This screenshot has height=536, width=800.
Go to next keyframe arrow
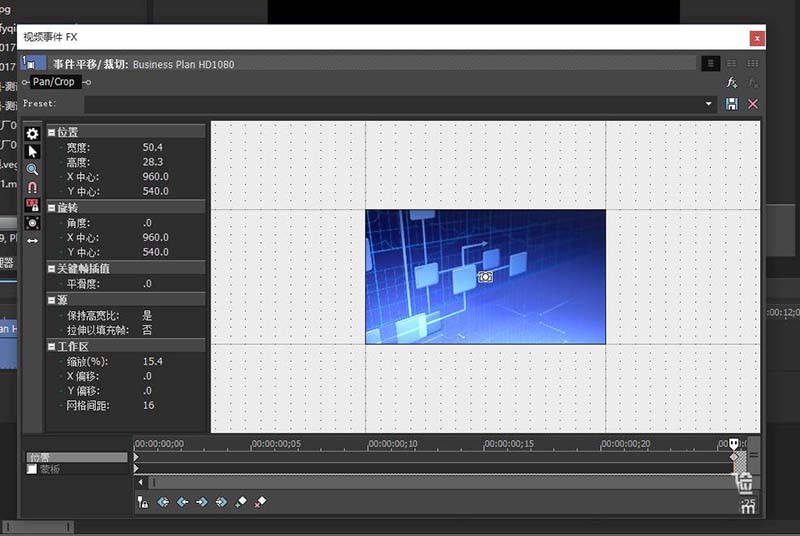(202, 502)
